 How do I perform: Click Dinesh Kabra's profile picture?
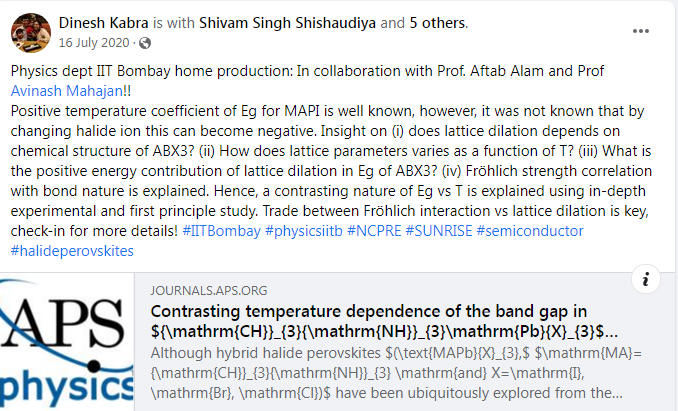[29, 34]
